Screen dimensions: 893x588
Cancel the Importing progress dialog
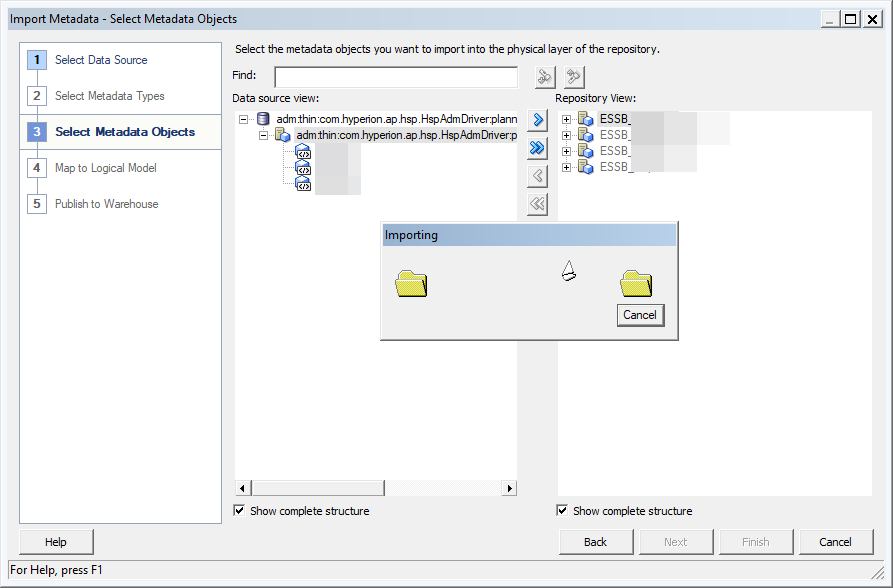pos(640,315)
